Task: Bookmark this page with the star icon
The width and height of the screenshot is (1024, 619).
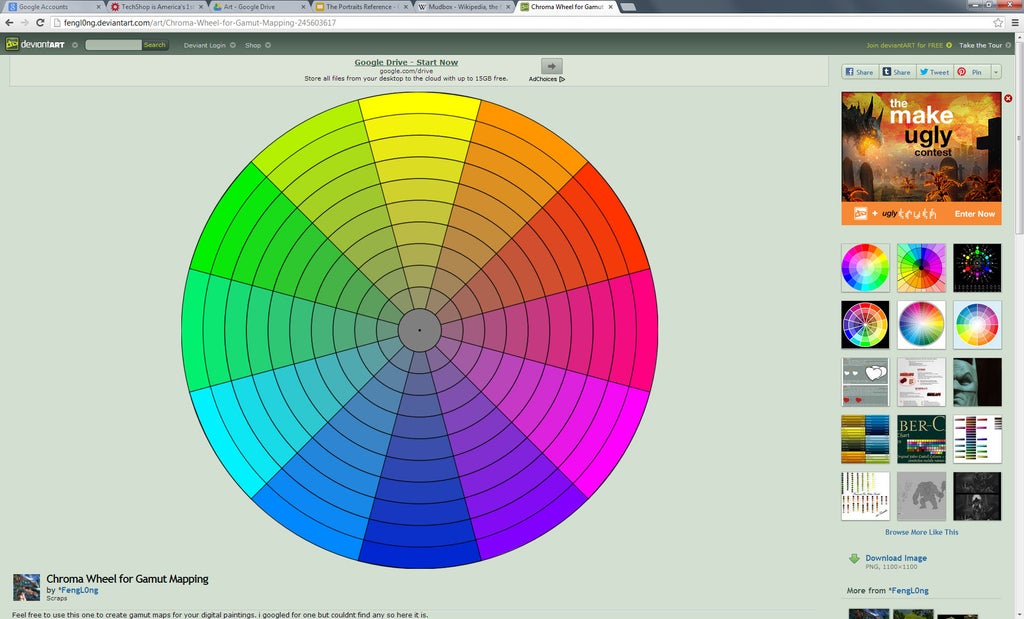Action: (x=998, y=22)
